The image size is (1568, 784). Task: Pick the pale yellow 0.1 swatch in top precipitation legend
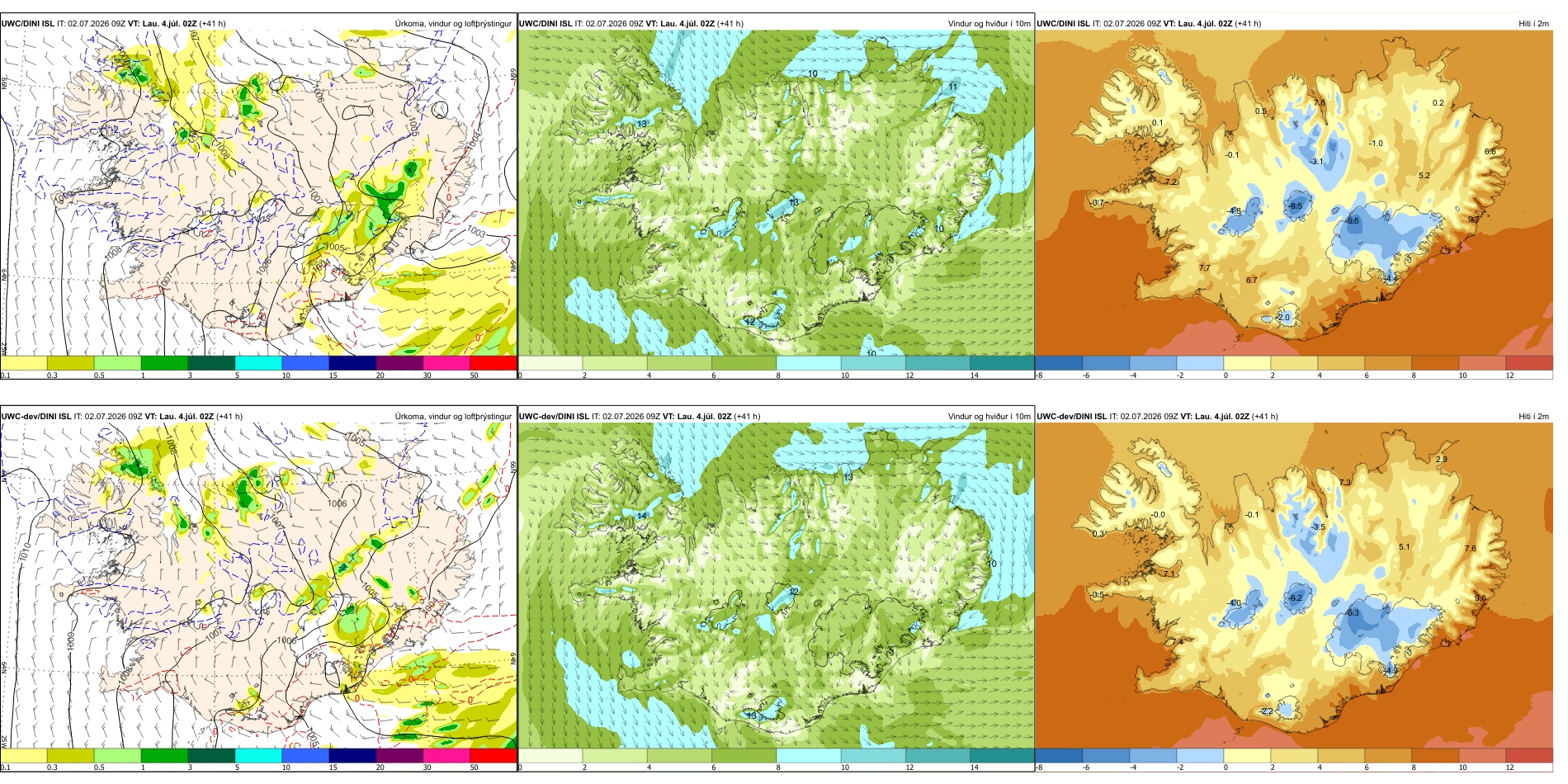[x=23, y=362]
